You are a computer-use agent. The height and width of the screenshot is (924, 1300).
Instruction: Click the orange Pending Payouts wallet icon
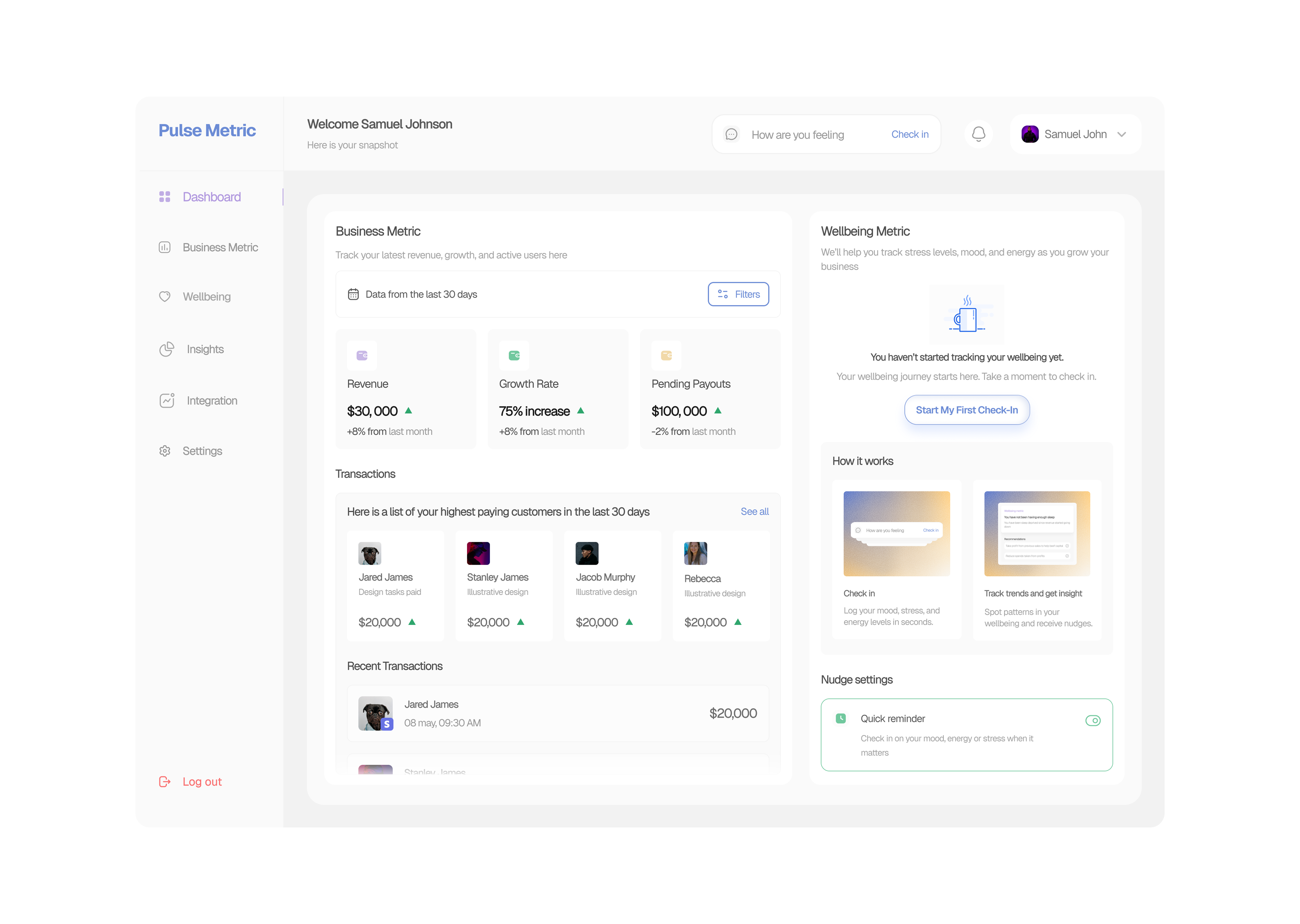click(x=666, y=356)
